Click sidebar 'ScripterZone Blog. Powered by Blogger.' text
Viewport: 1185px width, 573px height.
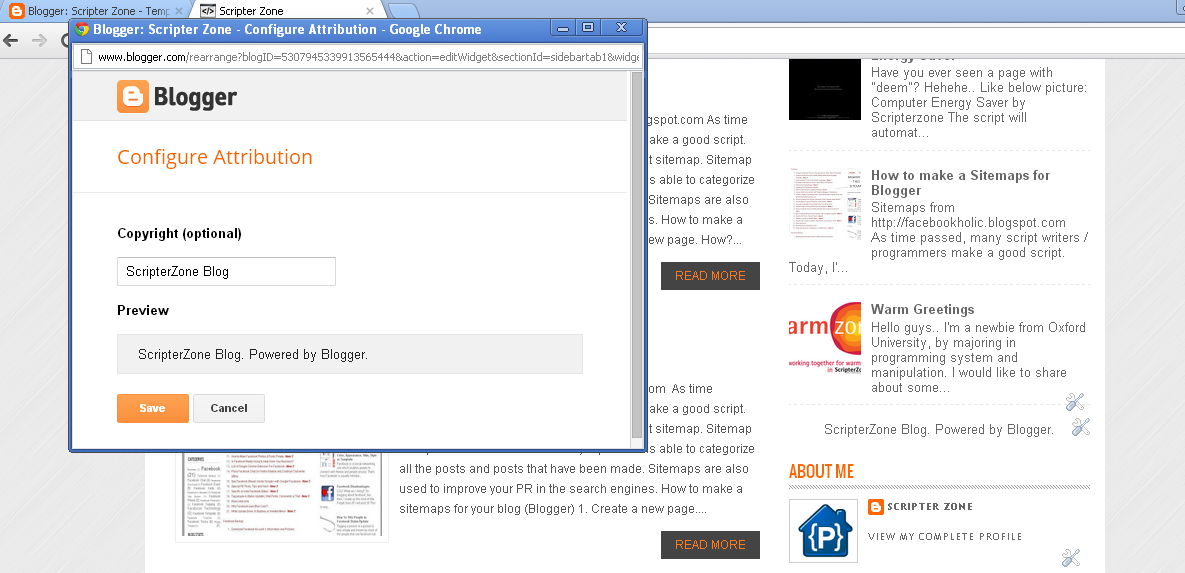pyautogui.click(x=939, y=429)
